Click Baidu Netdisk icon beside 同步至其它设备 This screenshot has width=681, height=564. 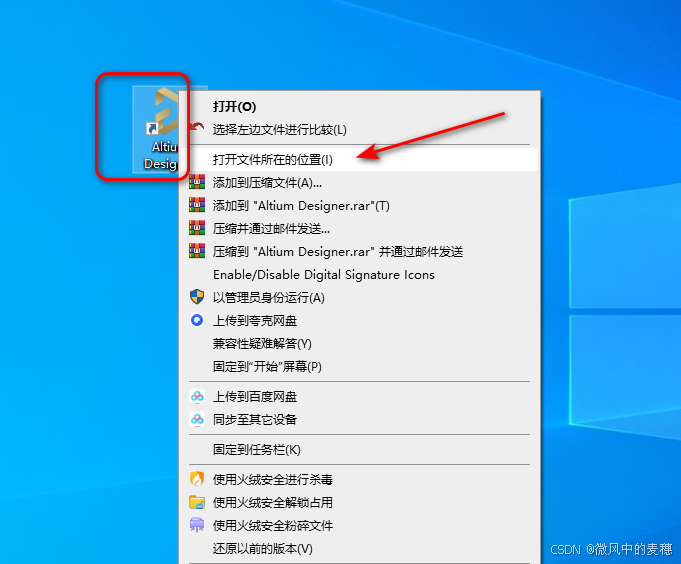tap(197, 419)
